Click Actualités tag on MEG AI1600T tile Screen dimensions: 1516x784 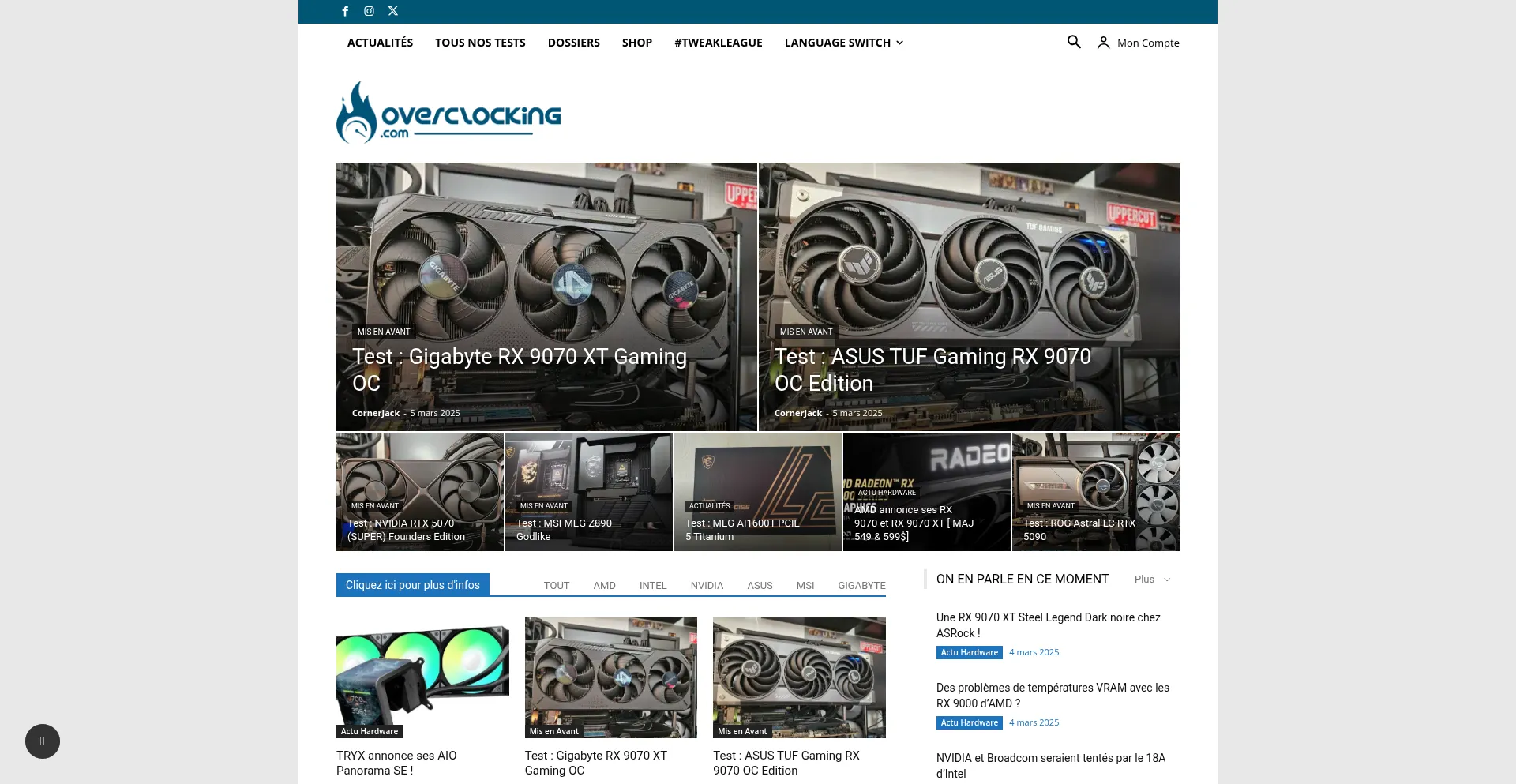click(x=710, y=506)
